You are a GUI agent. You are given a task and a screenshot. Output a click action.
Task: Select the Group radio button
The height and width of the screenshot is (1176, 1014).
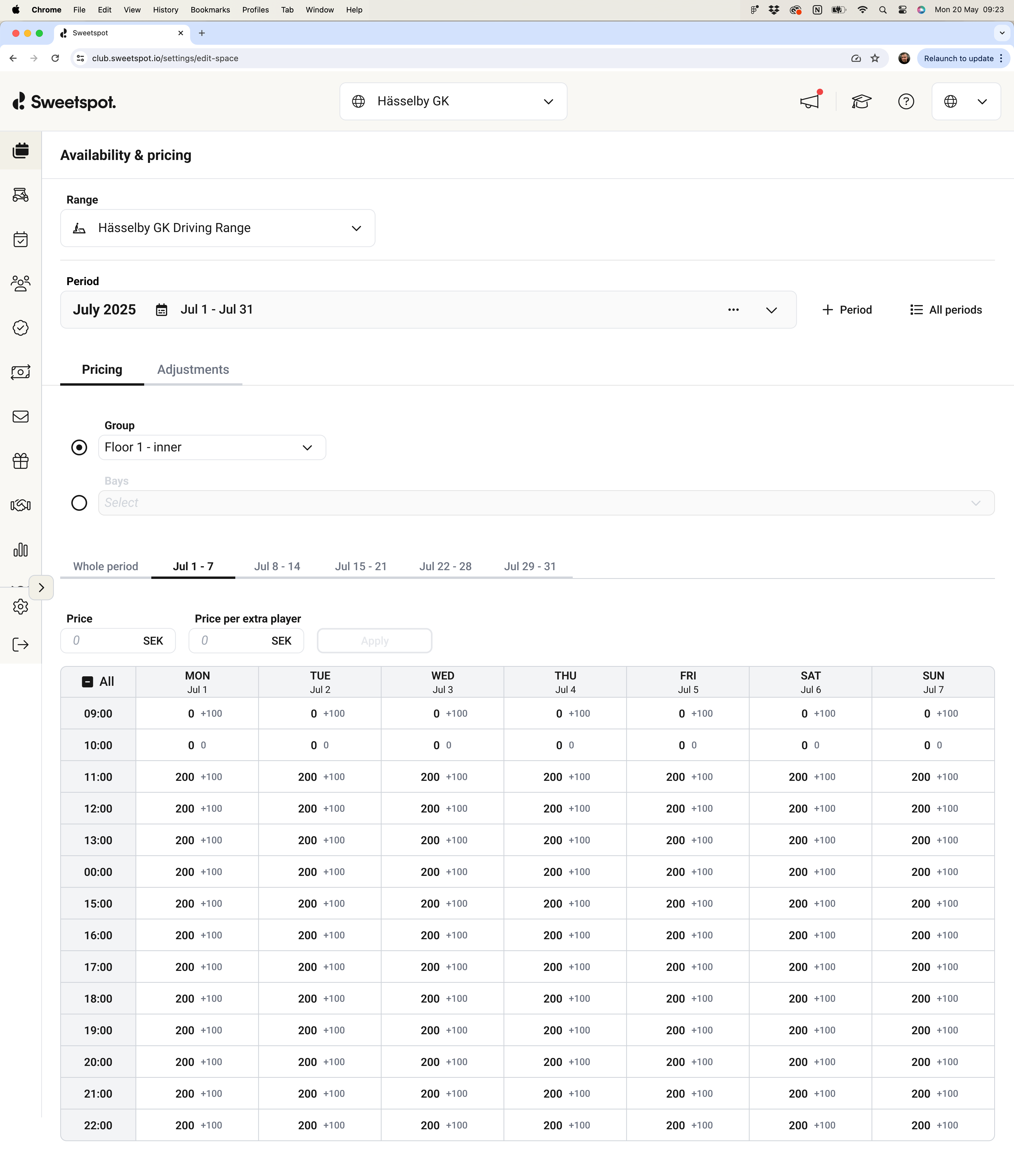tap(79, 447)
